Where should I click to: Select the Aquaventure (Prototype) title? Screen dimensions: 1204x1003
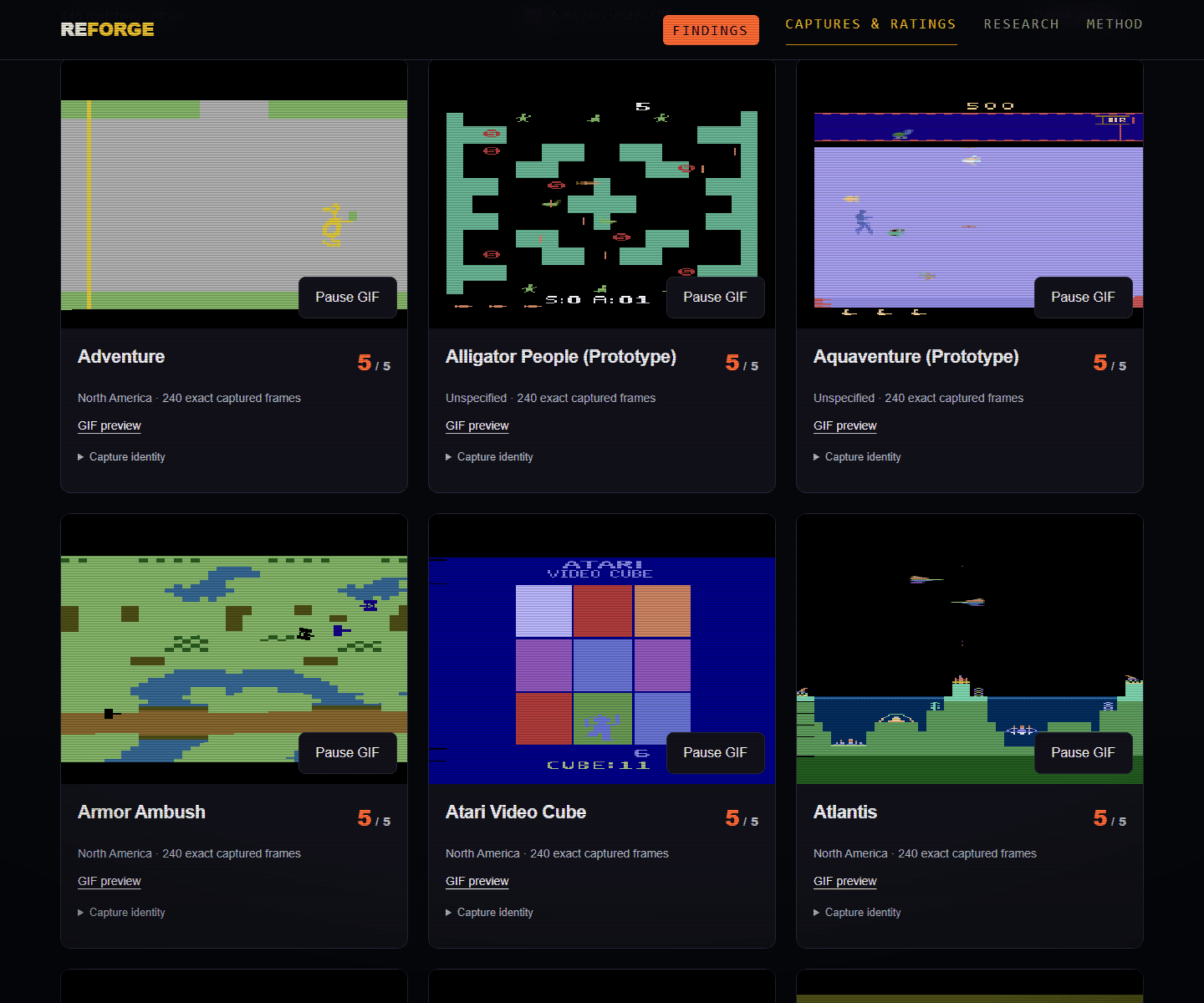(916, 357)
